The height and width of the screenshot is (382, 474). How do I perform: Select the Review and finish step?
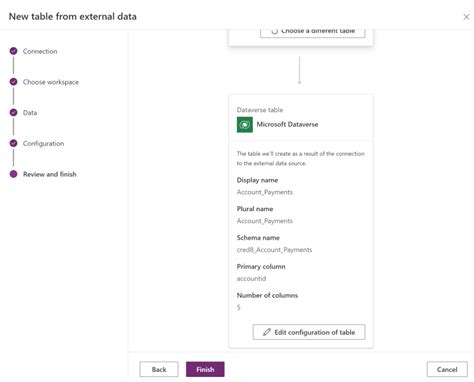tap(50, 174)
